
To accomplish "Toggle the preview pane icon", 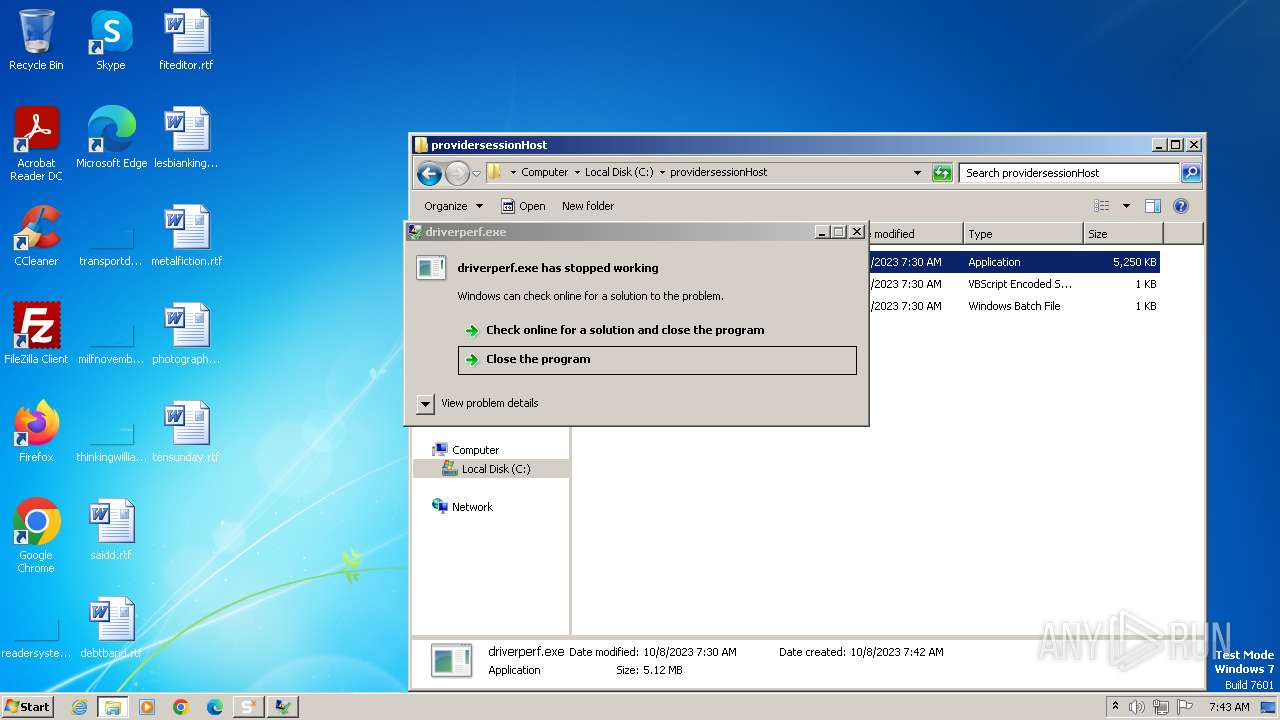I will tap(1152, 206).
